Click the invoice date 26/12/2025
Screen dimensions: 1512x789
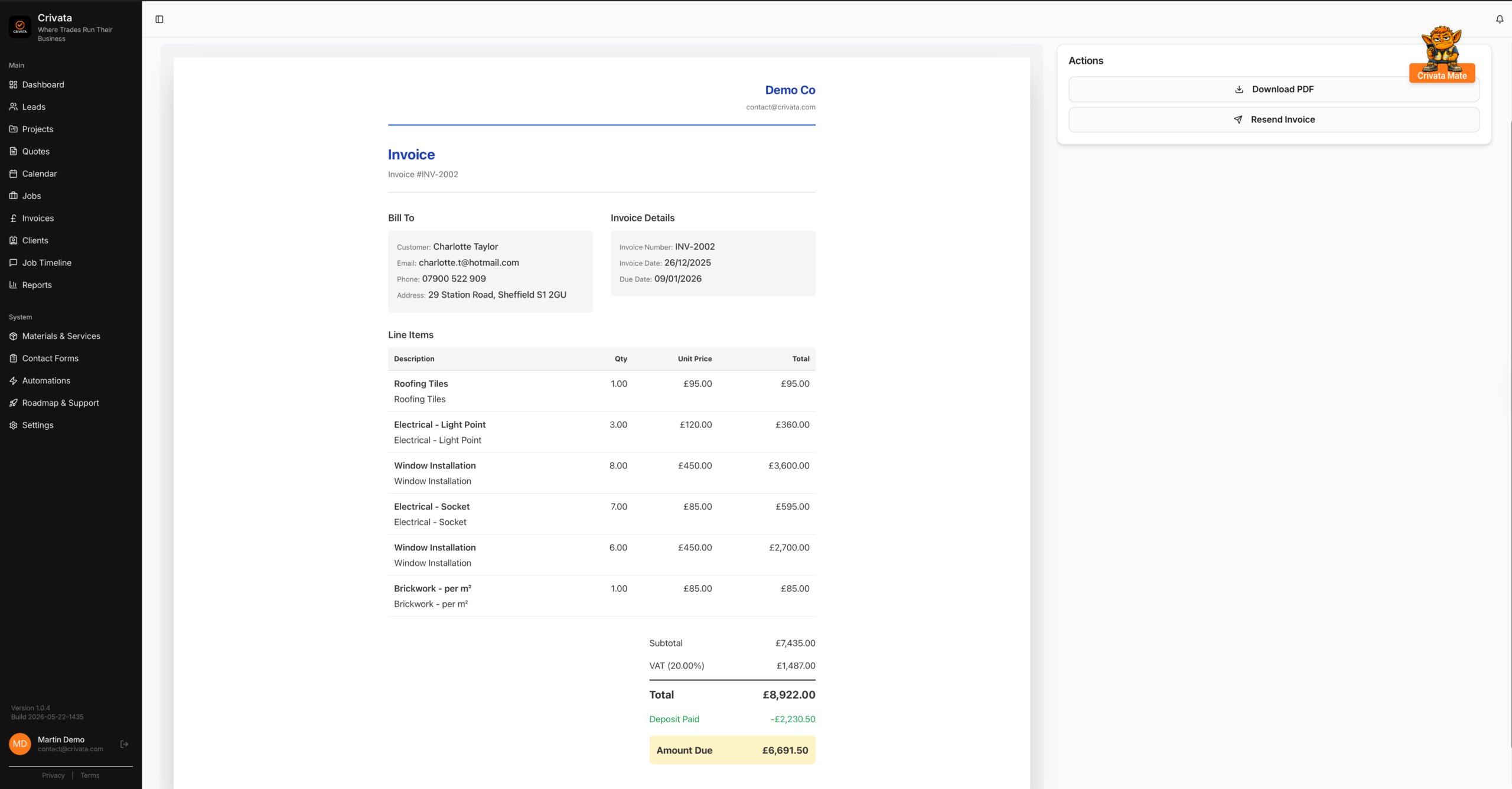pos(687,263)
